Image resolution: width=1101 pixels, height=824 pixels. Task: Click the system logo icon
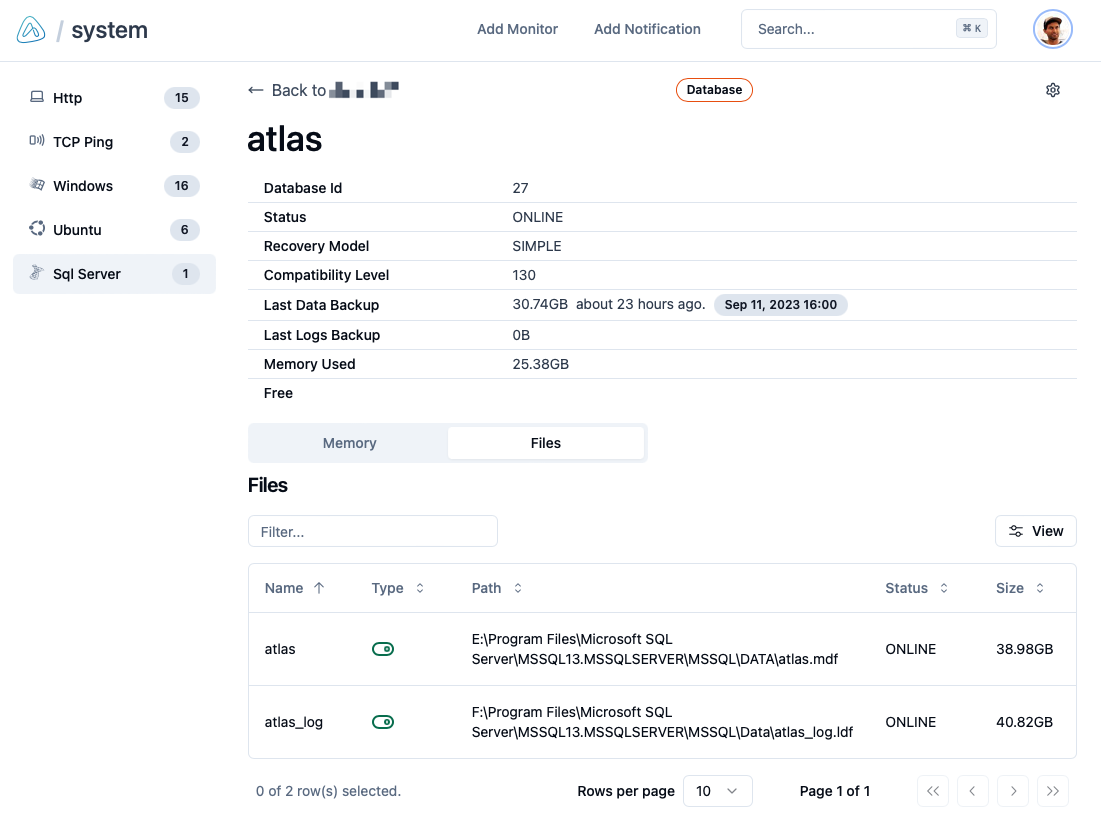click(32, 30)
